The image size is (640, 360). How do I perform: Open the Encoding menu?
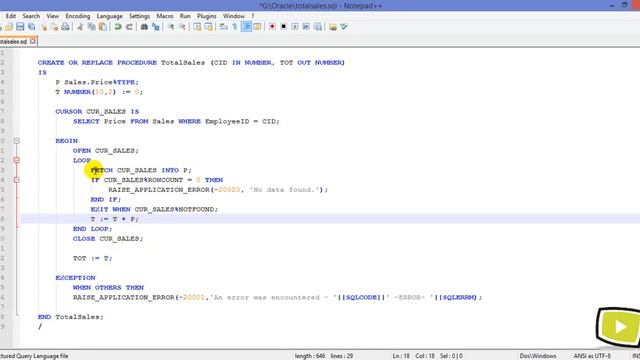[78, 16]
